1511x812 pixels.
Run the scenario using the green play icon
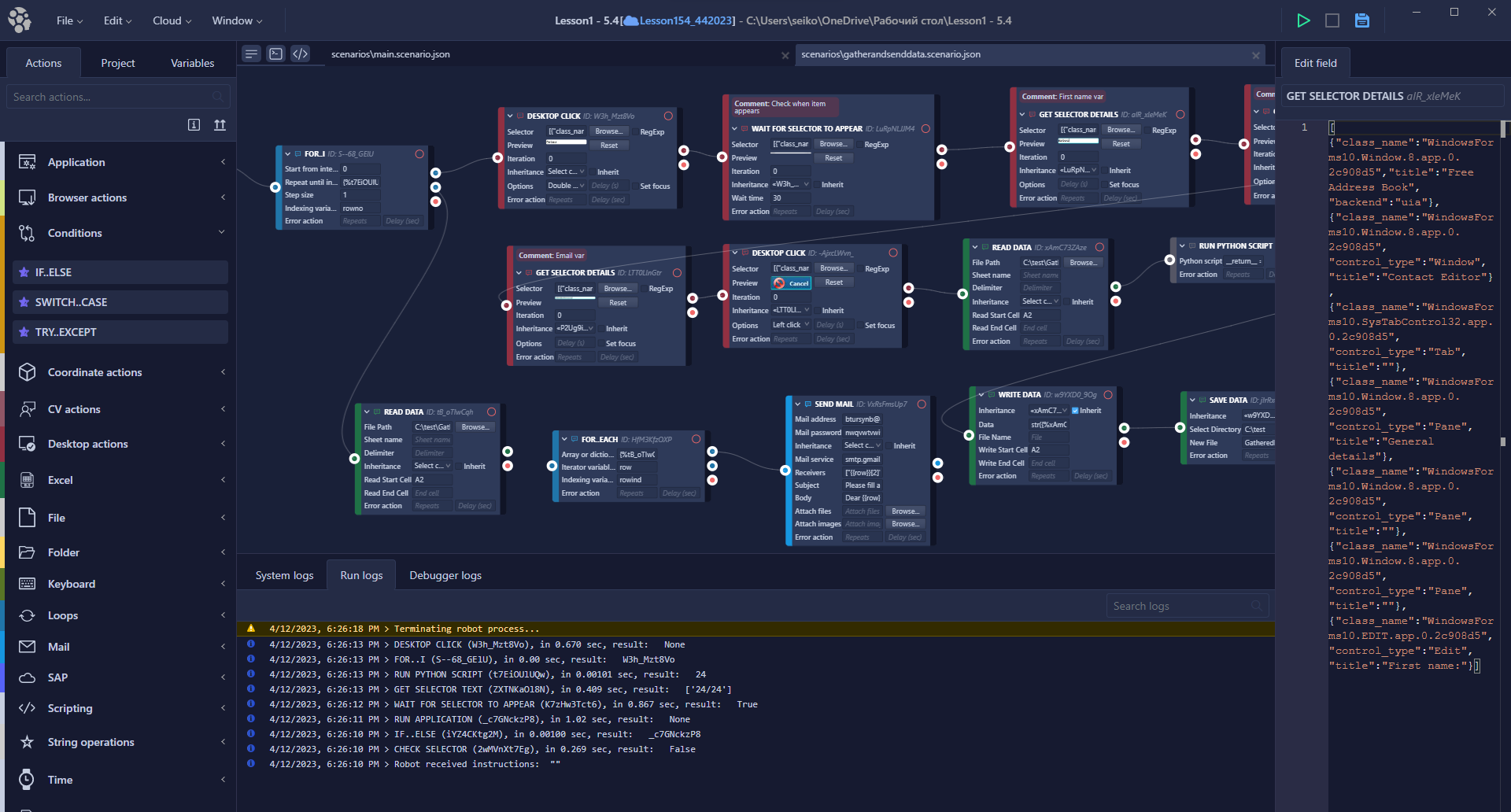click(1303, 20)
